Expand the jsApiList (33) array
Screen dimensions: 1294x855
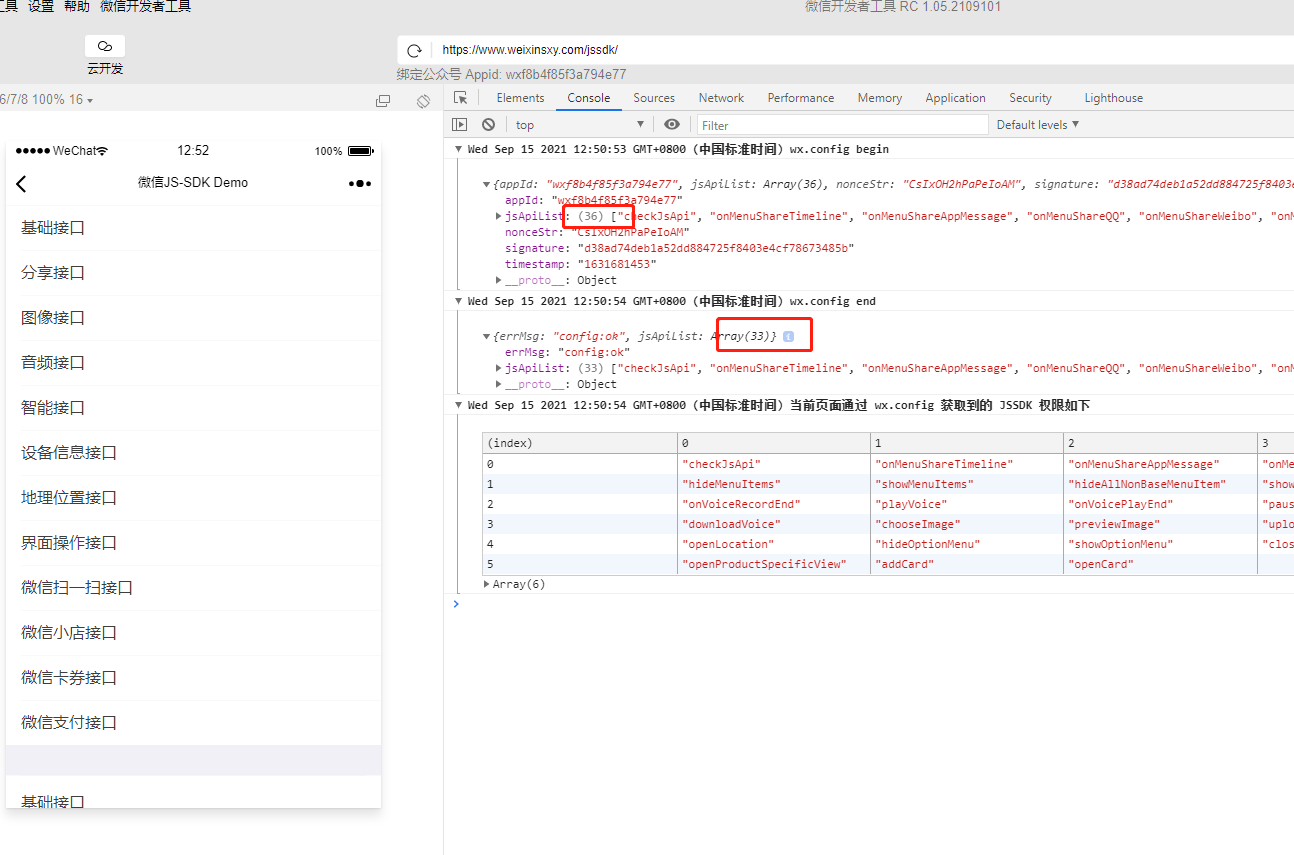click(x=499, y=368)
